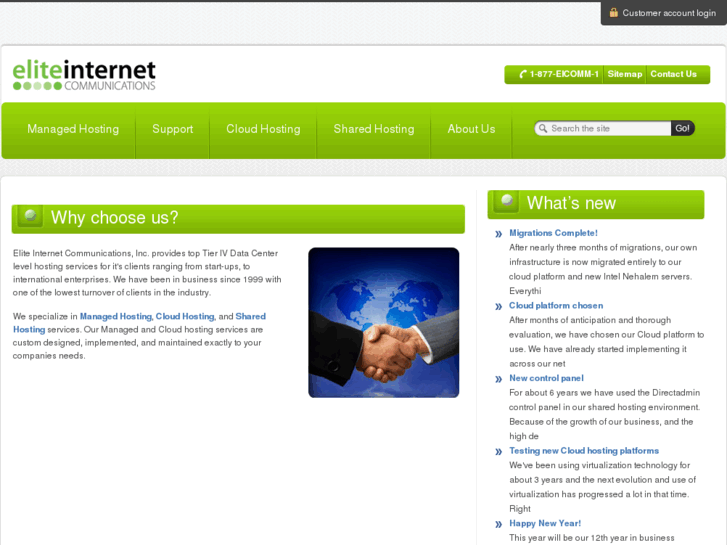Viewport: 727px width, 545px height.
Task: Click the Go! search button
Action: tap(682, 128)
